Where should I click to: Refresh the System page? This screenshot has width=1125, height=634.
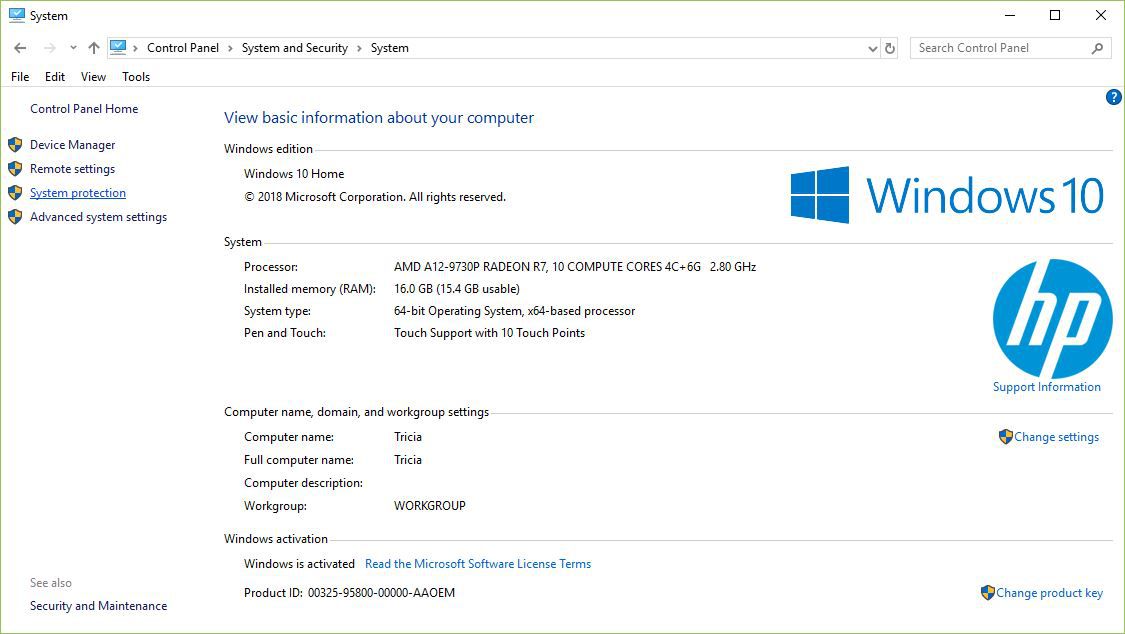pos(890,48)
